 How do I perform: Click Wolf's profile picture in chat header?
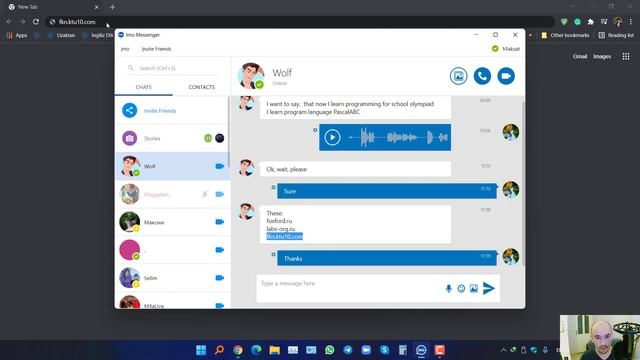click(x=251, y=76)
